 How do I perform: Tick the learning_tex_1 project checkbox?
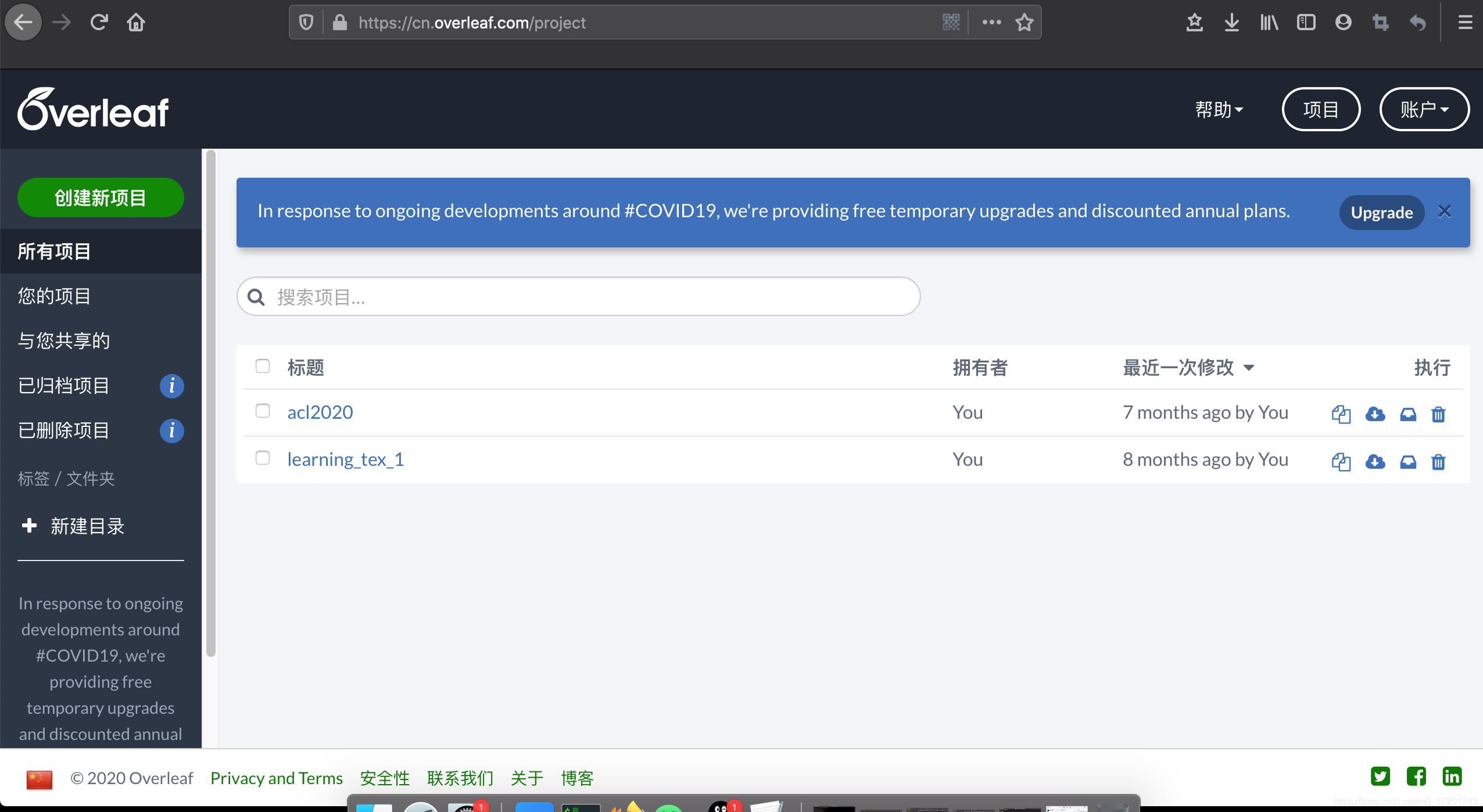263,458
